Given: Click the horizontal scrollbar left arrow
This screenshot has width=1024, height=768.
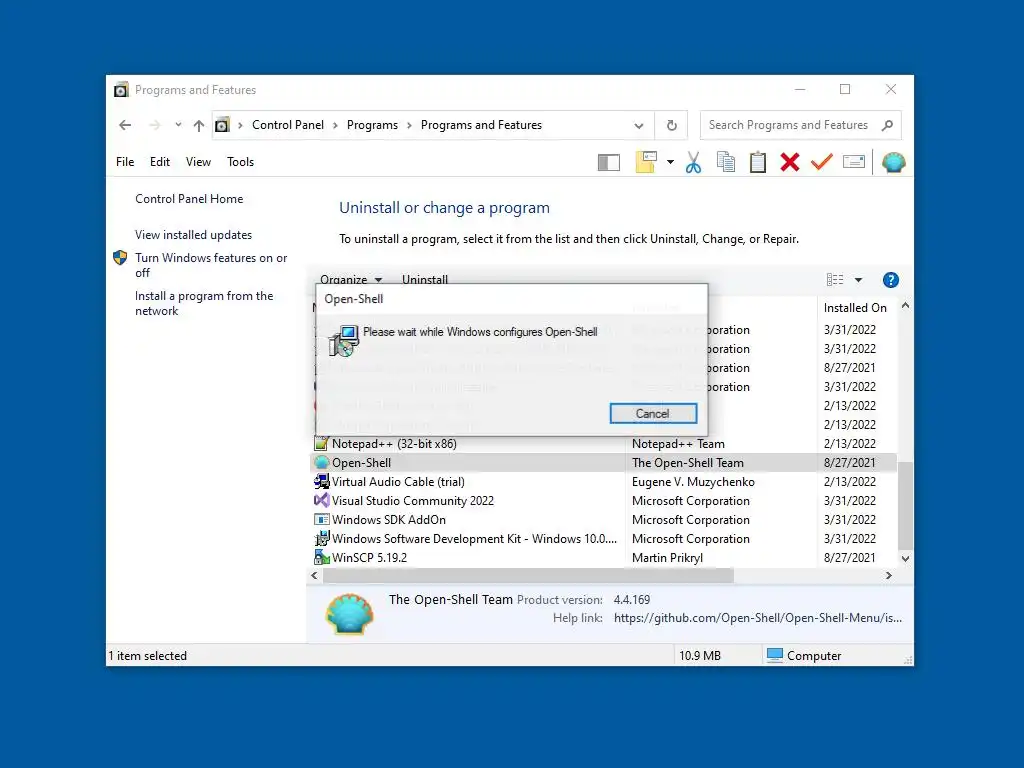Looking at the screenshot, I should point(315,575).
